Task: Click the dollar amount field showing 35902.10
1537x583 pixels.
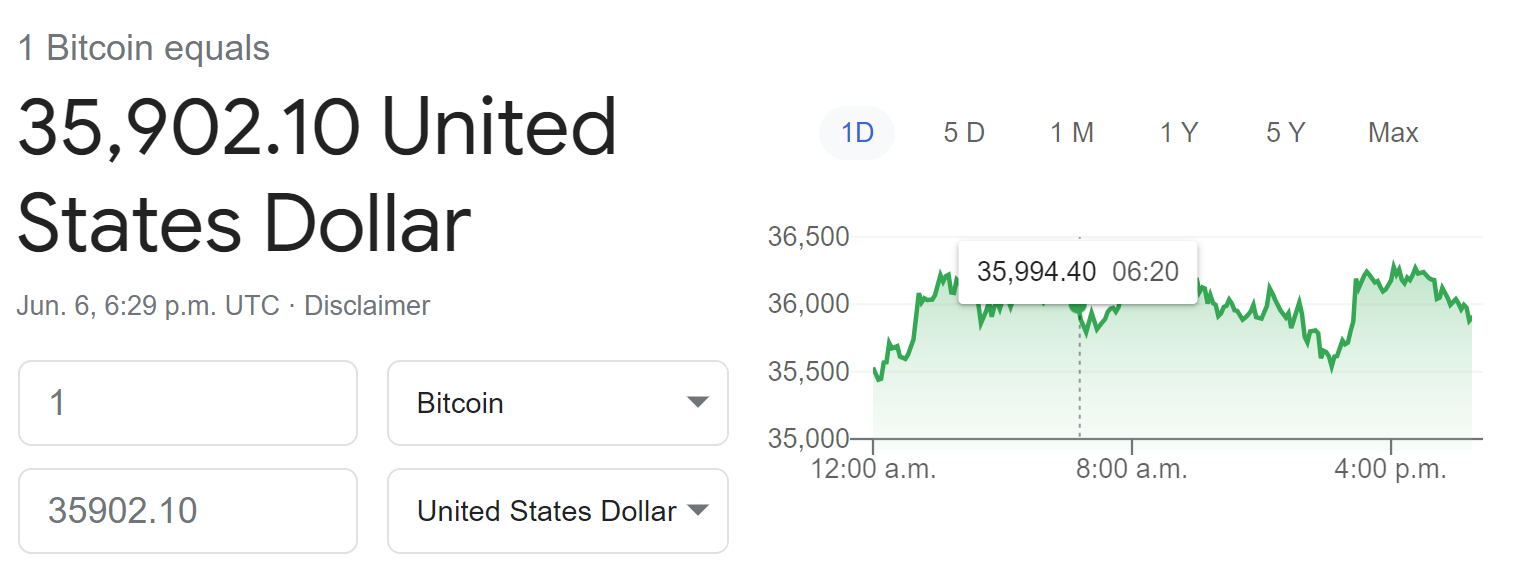Action: click(x=188, y=511)
